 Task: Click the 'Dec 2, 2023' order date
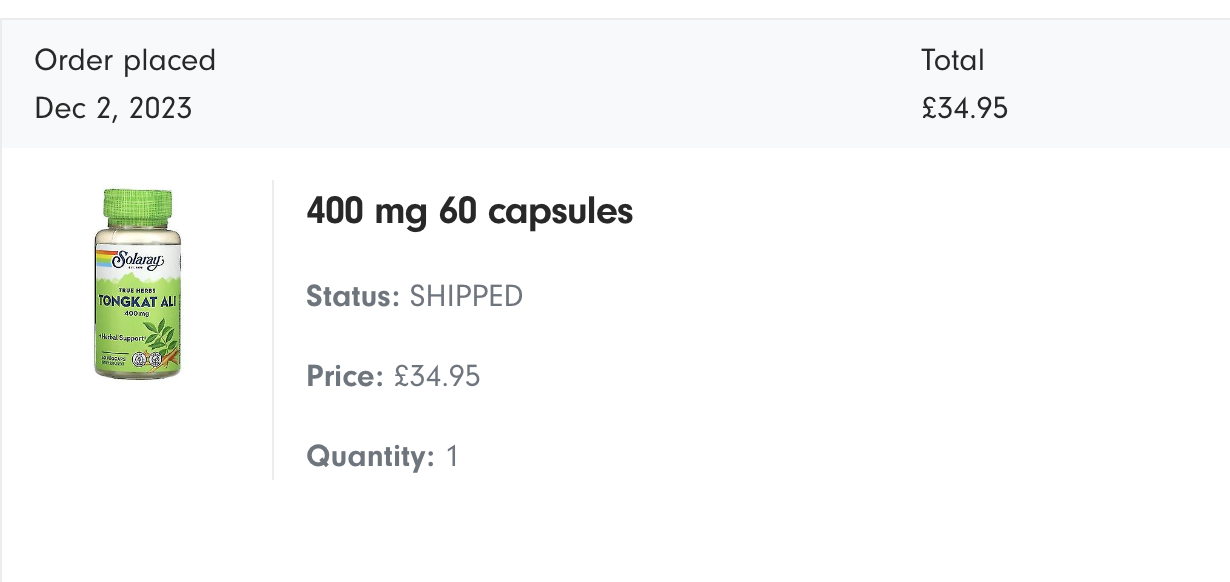[x=113, y=108]
